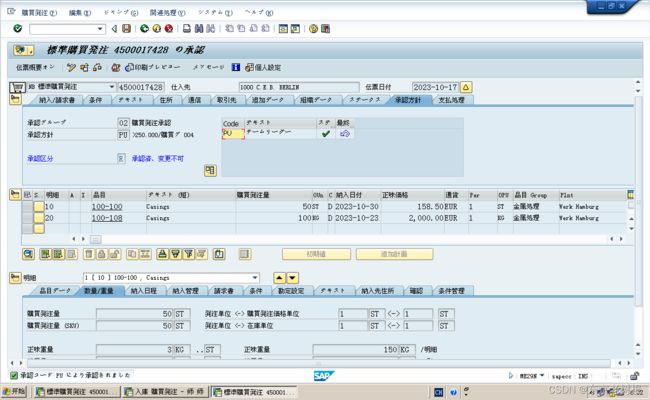Screen dimensions: 650x400
Task: Click the 伝票概要オン button
Action: (35, 67)
